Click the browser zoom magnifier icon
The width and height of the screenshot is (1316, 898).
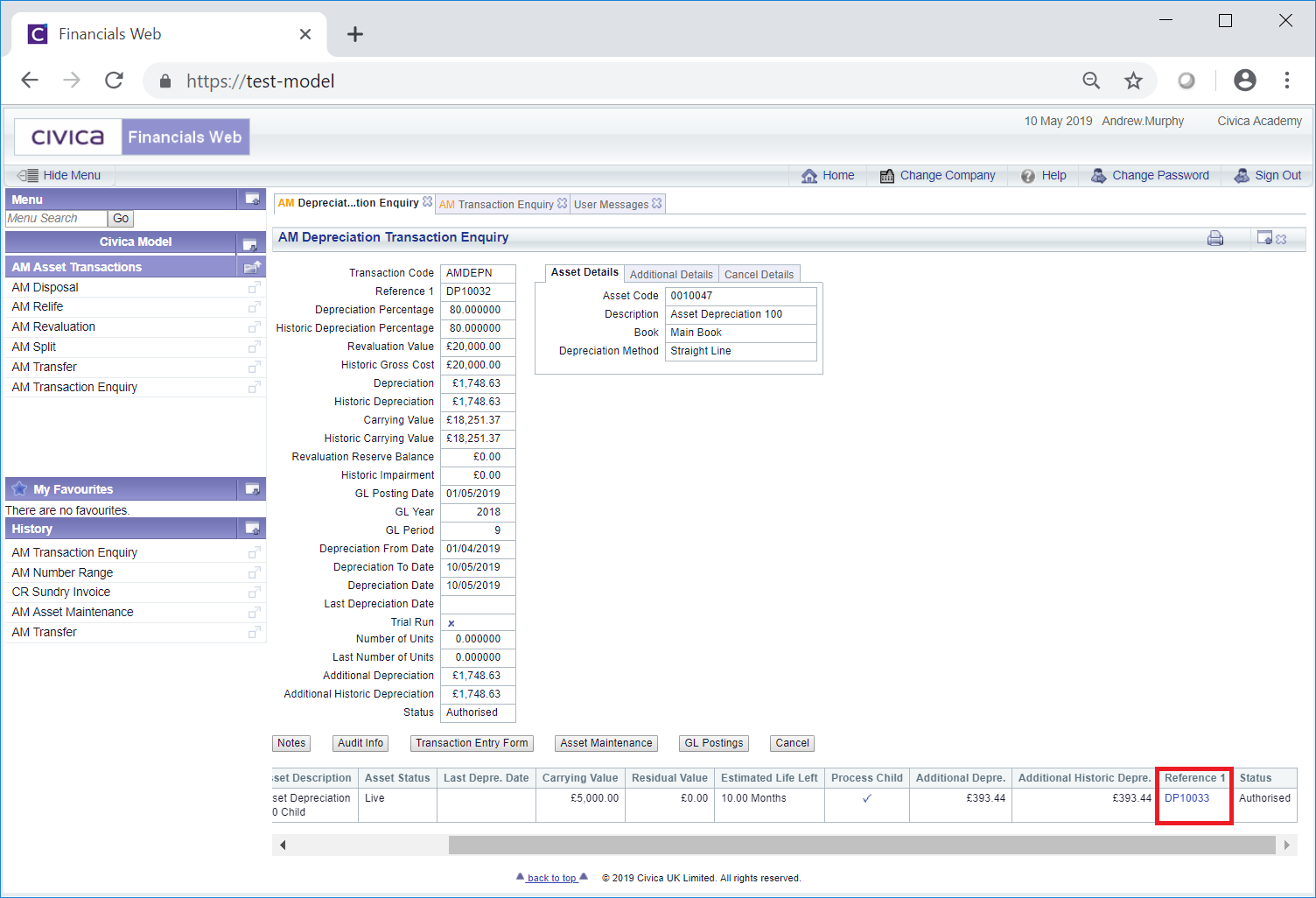pos(1091,81)
